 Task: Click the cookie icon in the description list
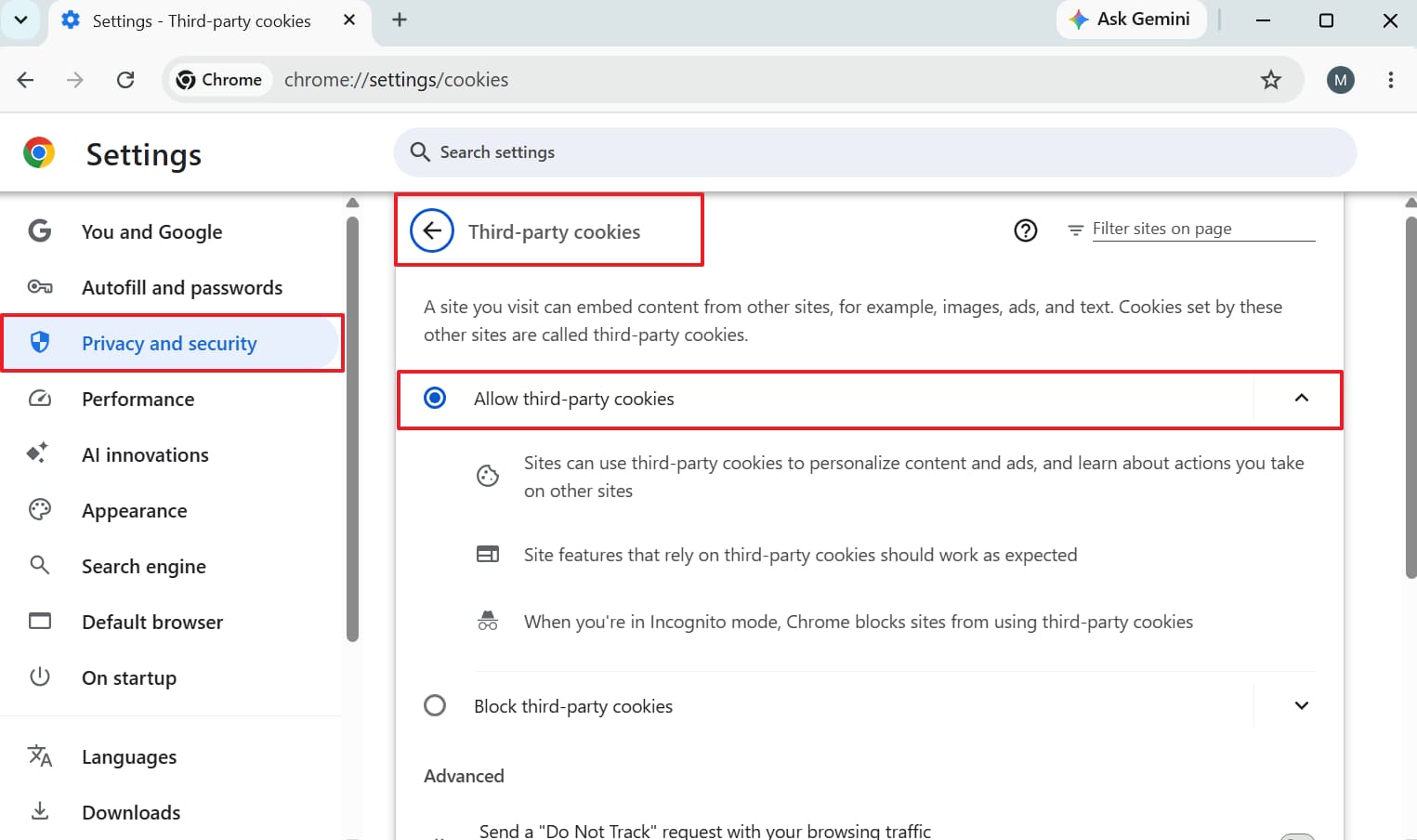tap(488, 476)
